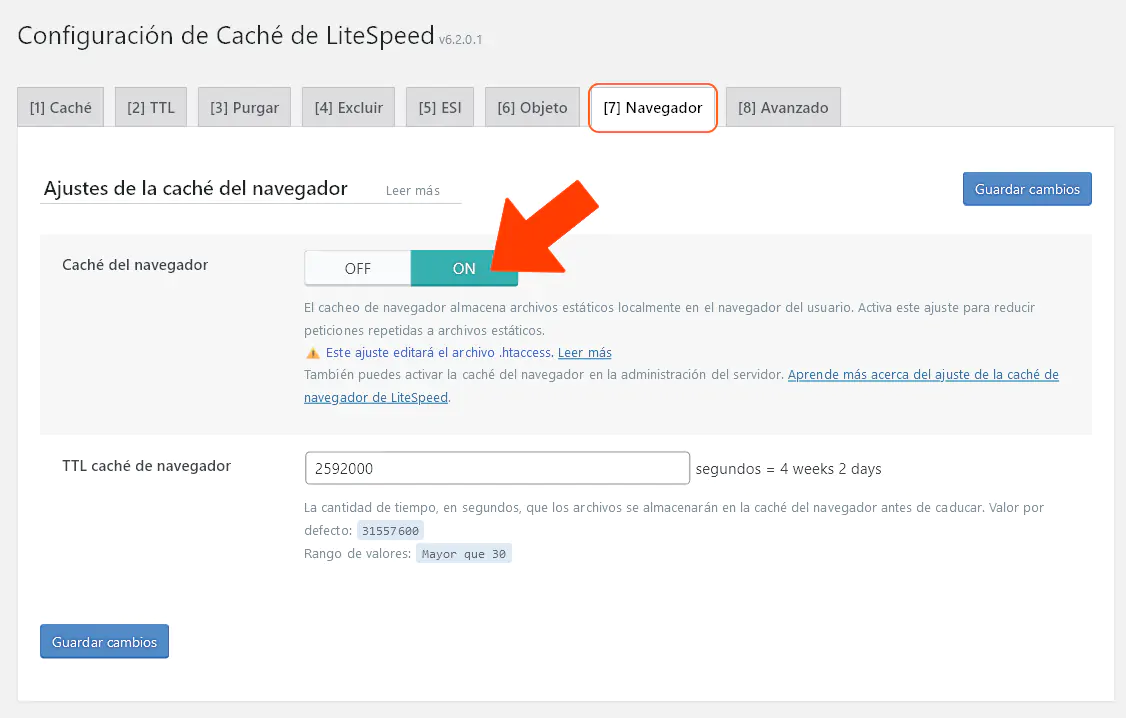
Task: Open Leer más link beside section heading
Action: click(x=413, y=190)
